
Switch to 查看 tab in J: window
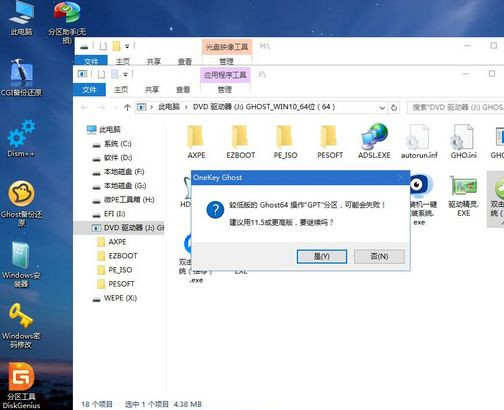click(x=183, y=89)
